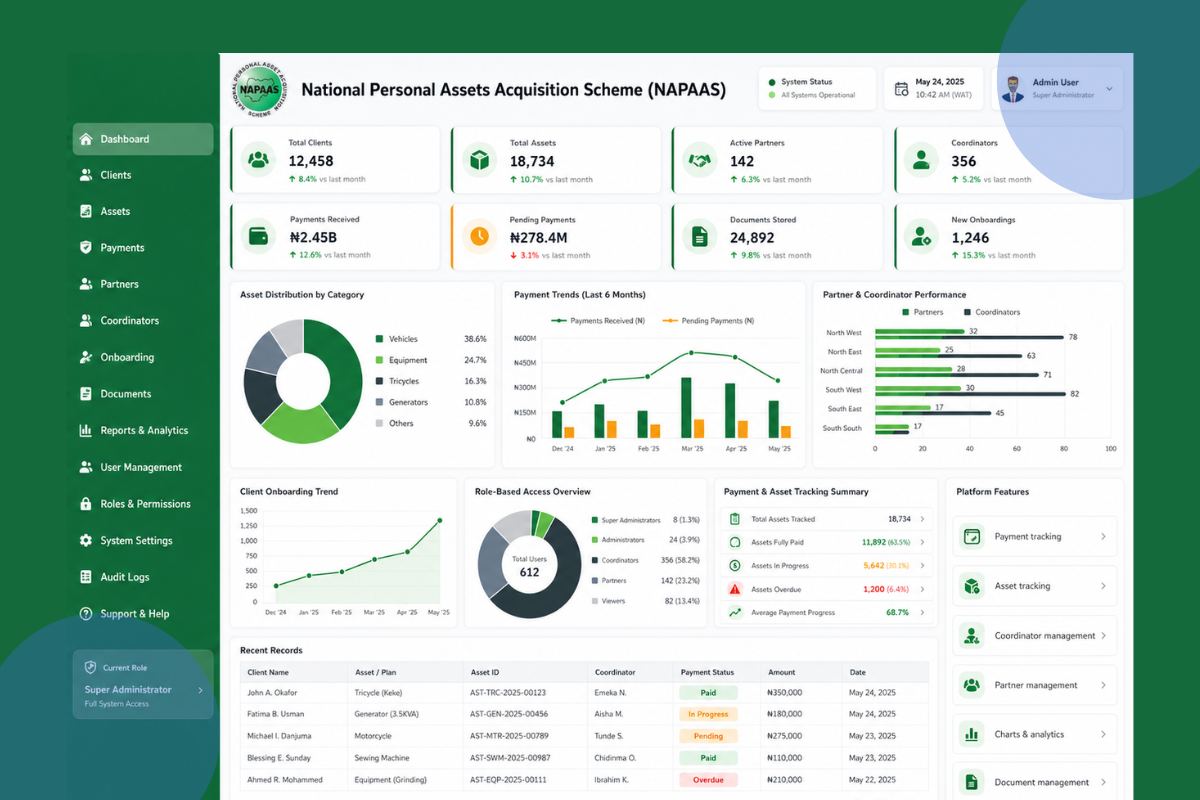Click asset ID AST-GEN-2025-00456
The image size is (1200, 800).
point(508,714)
